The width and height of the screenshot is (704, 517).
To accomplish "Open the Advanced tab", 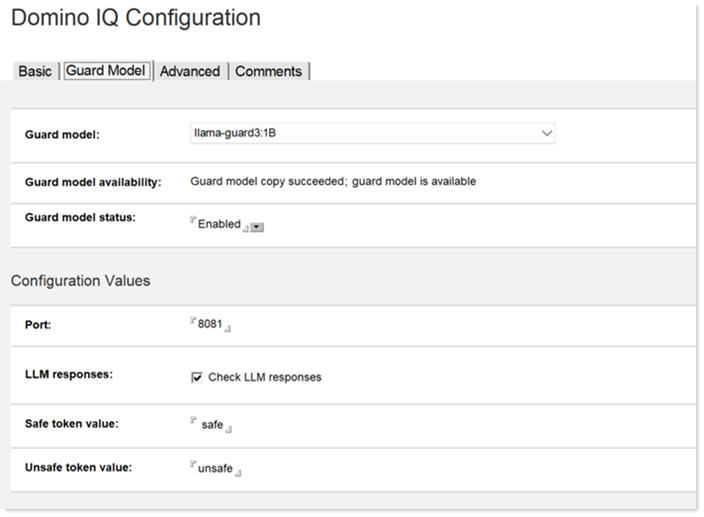I will click(x=190, y=71).
